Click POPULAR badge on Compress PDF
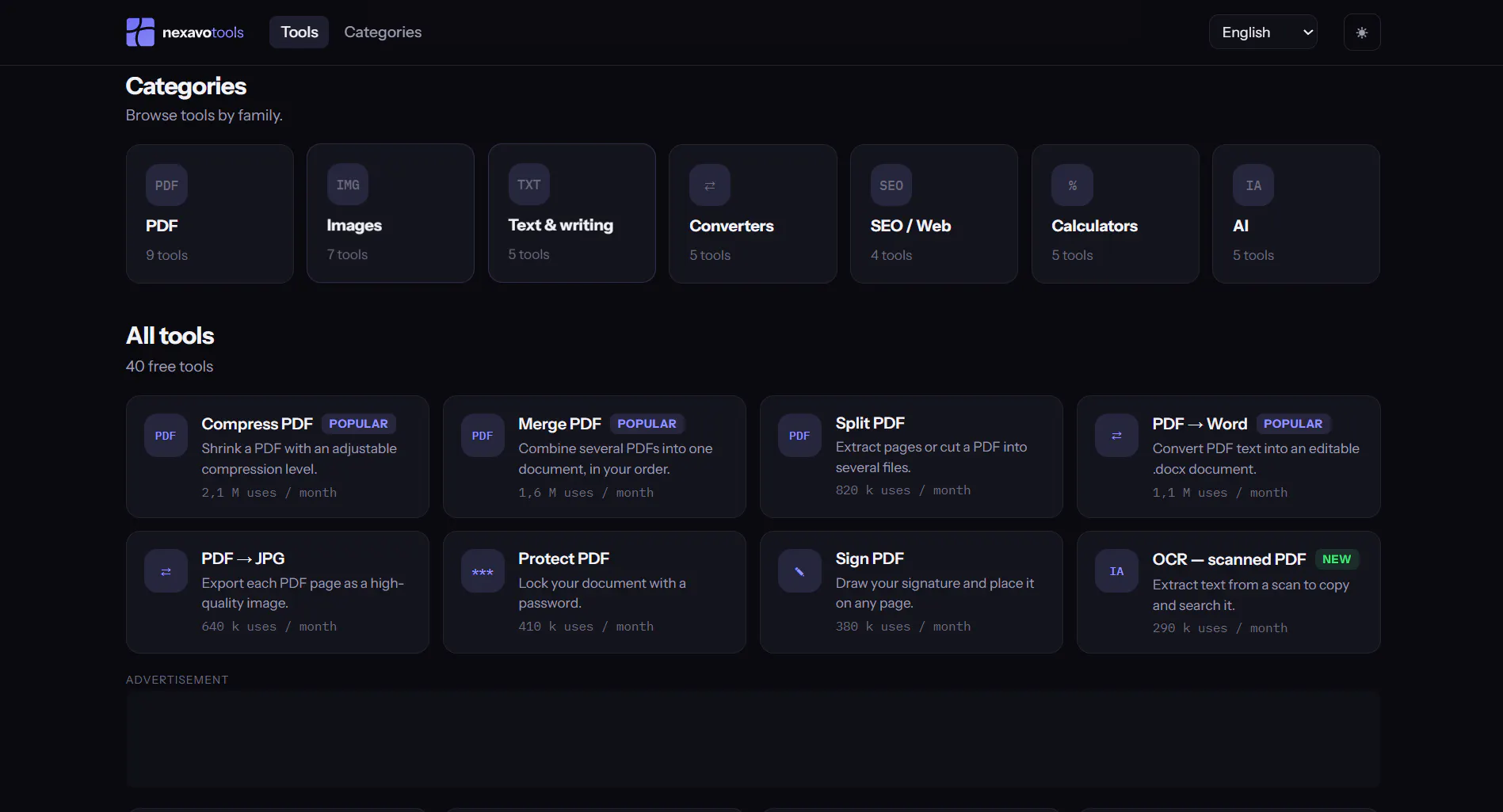This screenshot has height=812, width=1503. click(358, 424)
